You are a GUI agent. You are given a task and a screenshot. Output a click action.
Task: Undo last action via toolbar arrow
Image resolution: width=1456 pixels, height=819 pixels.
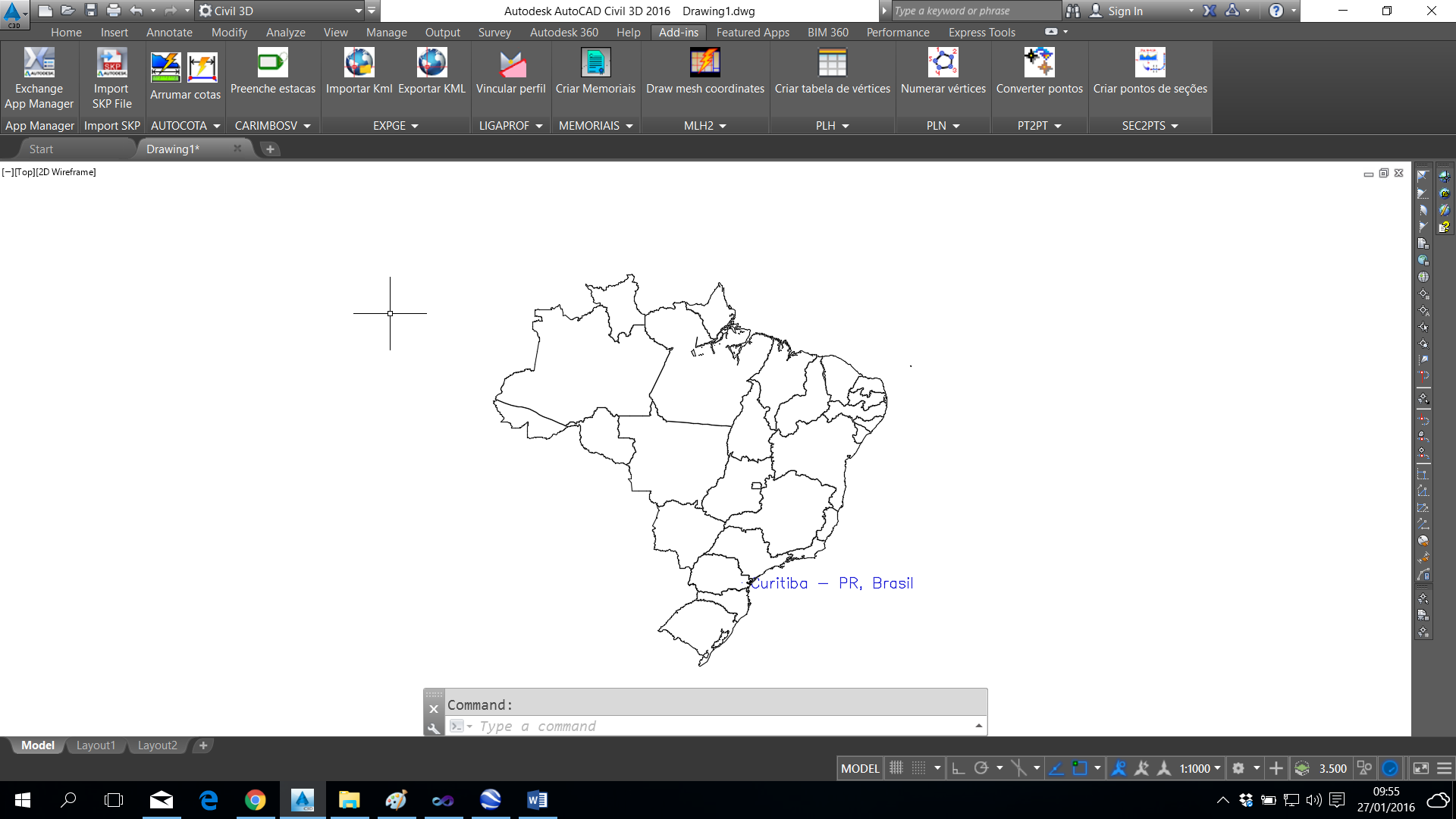136,11
